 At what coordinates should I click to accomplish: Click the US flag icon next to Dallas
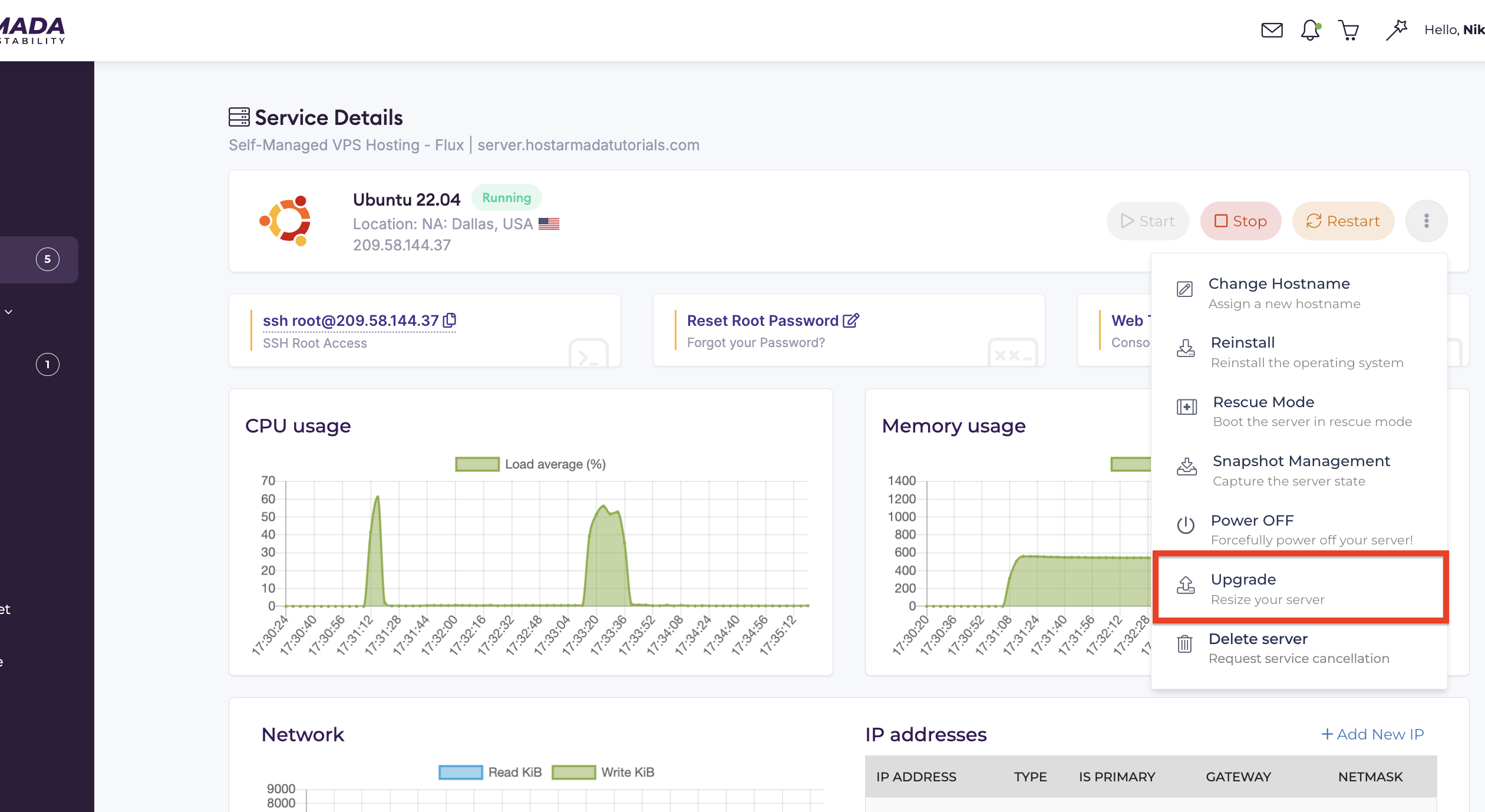click(x=549, y=224)
